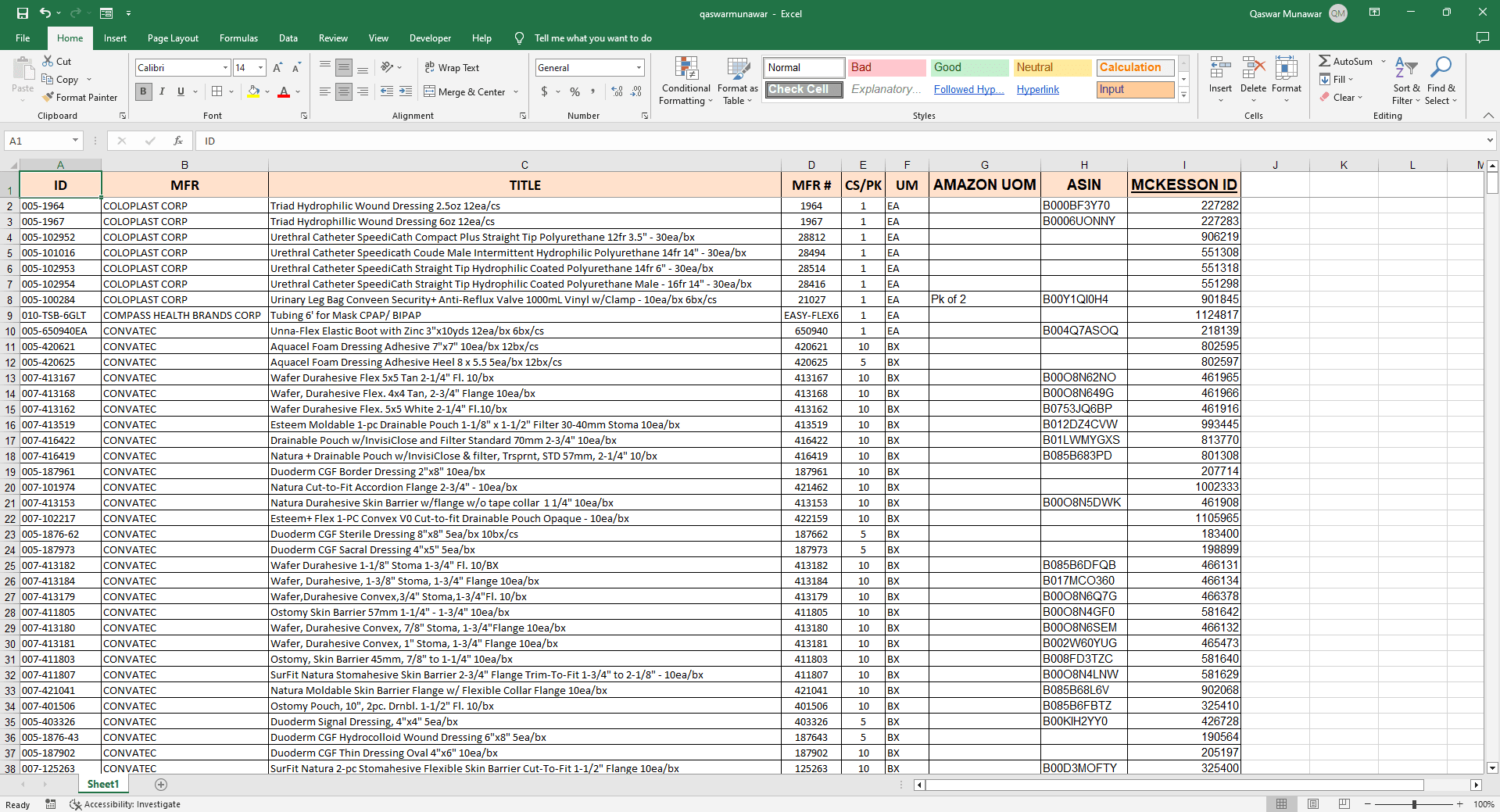The width and height of the screenshot is (1500, 812).
Task: Toggle Italic formatting
Action: [162, 91]
